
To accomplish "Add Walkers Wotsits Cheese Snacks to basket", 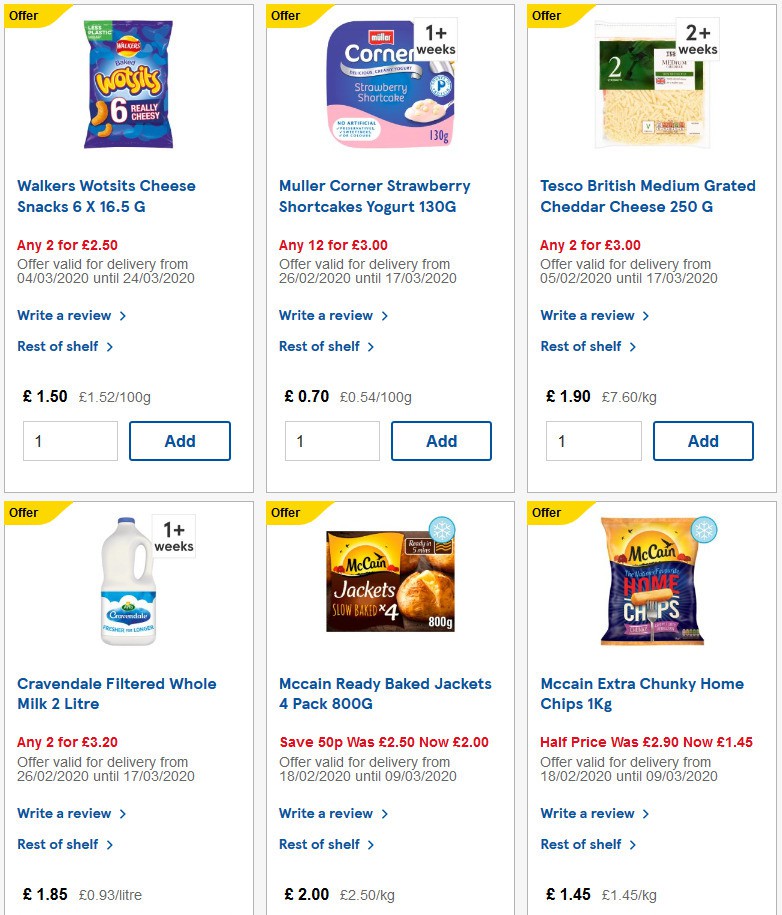I will [180, 440].
